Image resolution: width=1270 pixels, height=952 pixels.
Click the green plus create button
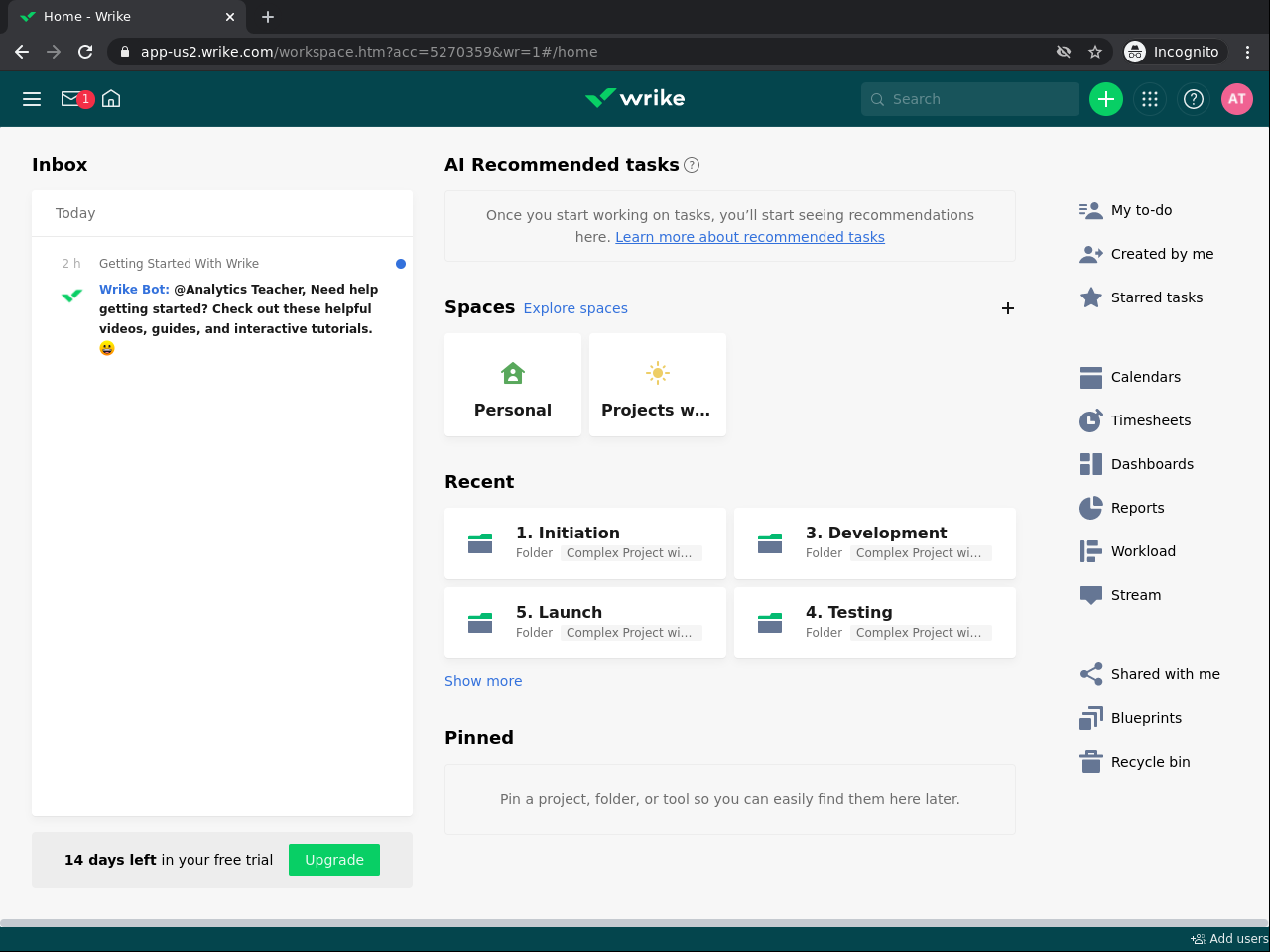(1106, 99)
